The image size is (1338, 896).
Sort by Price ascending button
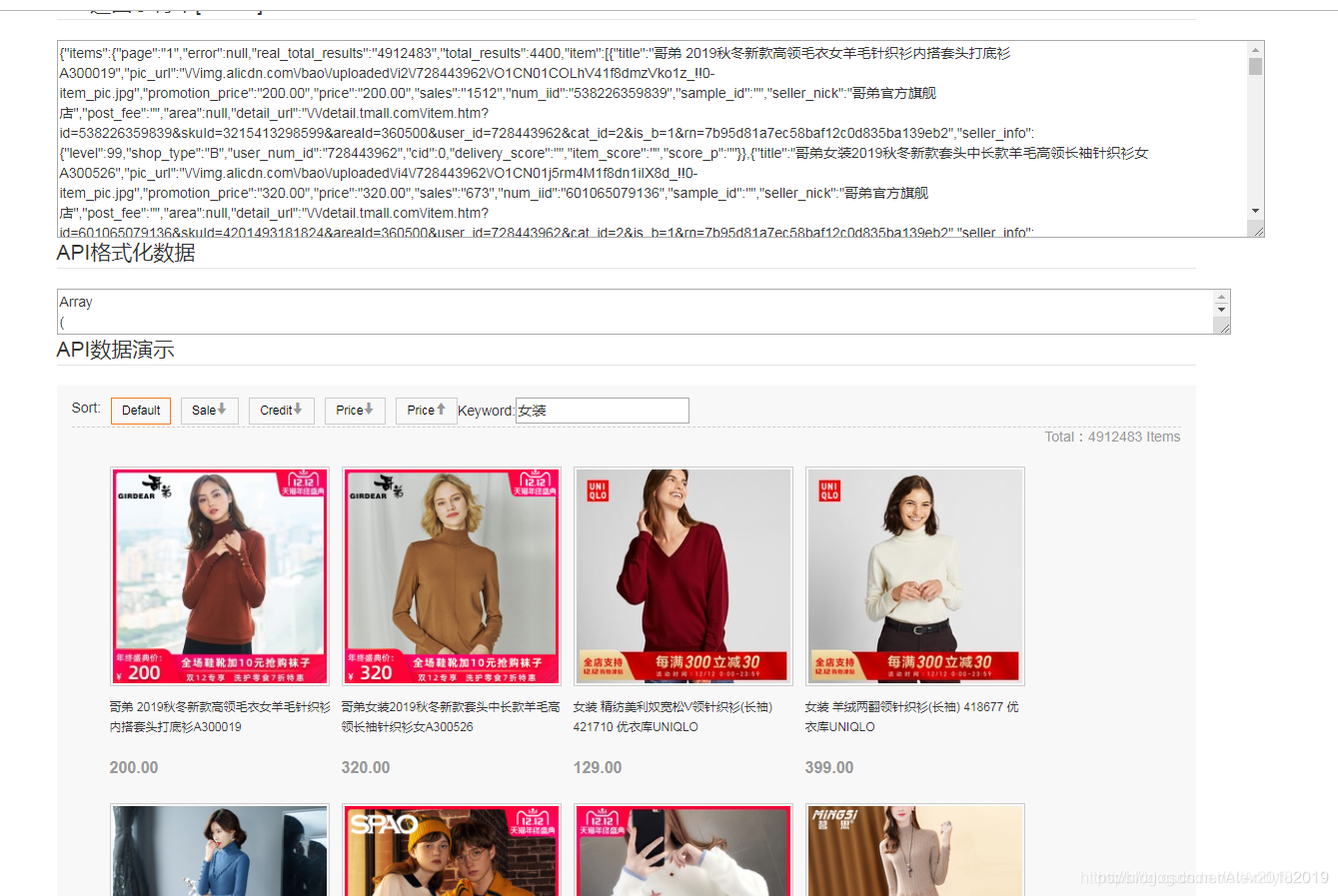[x=426, y=411]
